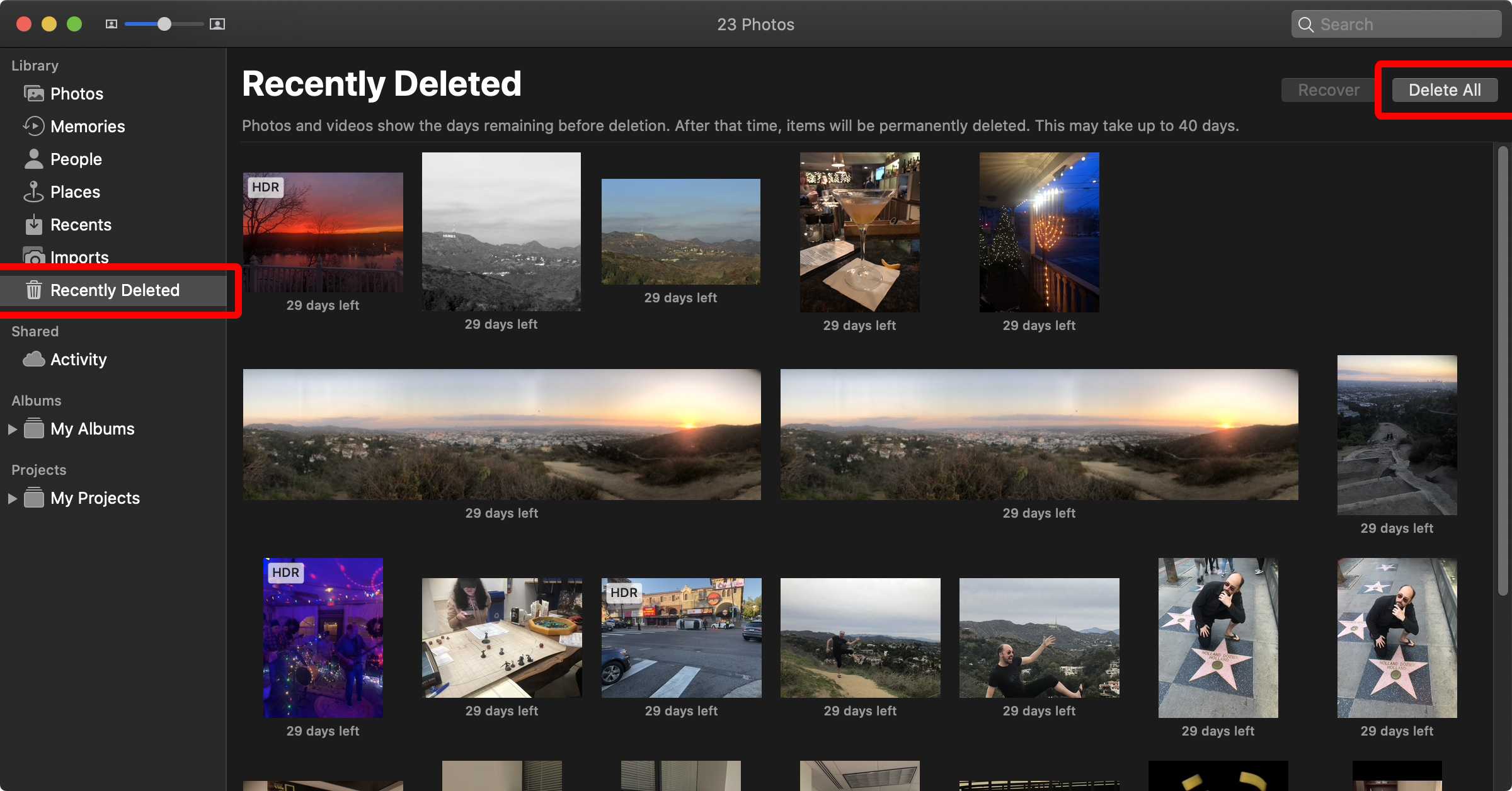Click the Recently Deleted page heading
The width and height of the screenshot is (1512, 791).
point(382,84)
